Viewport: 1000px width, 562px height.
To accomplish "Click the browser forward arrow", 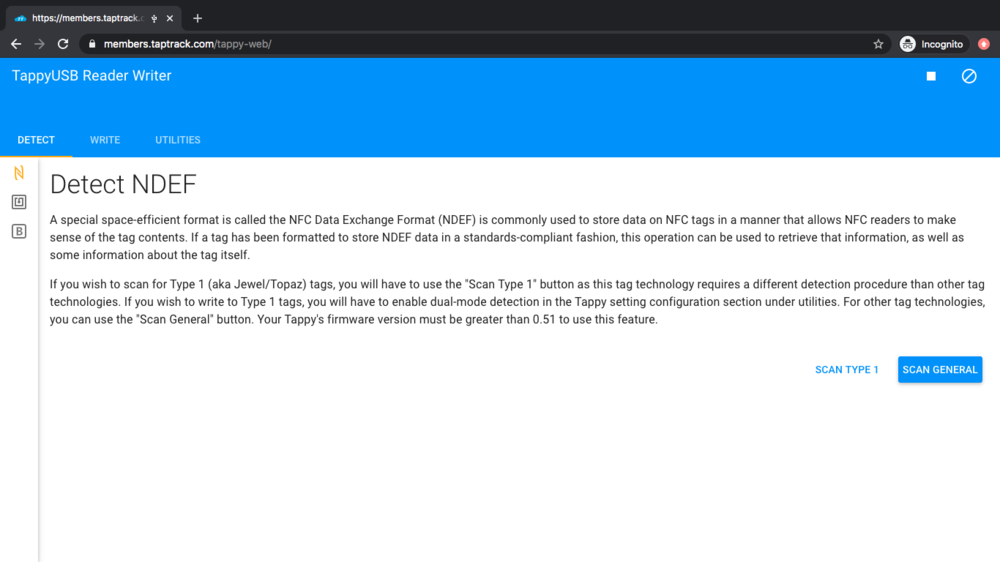I will click(40, 44).
